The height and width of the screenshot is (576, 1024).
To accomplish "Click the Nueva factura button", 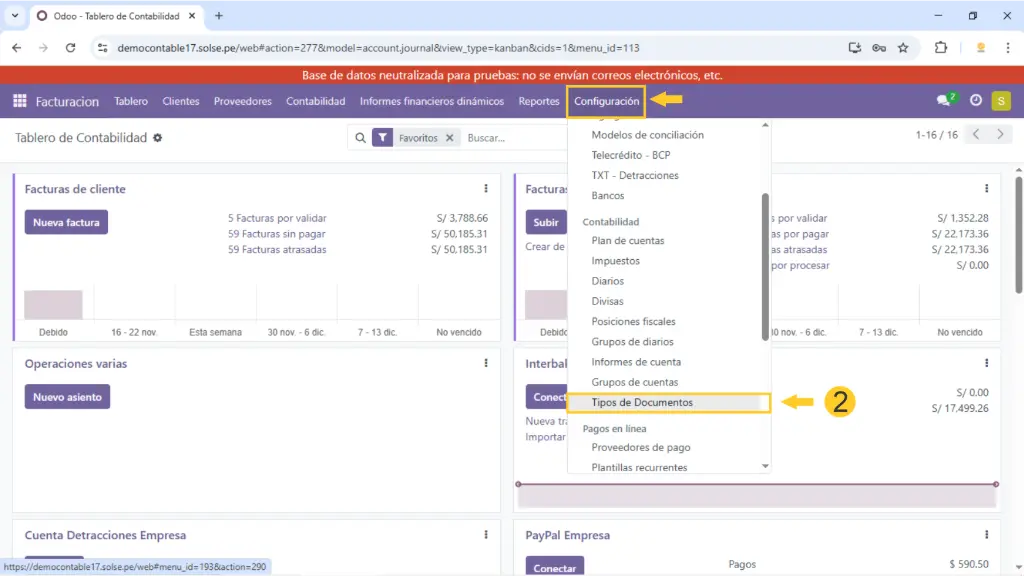I will pyautogui.click(x=66, y=222).
